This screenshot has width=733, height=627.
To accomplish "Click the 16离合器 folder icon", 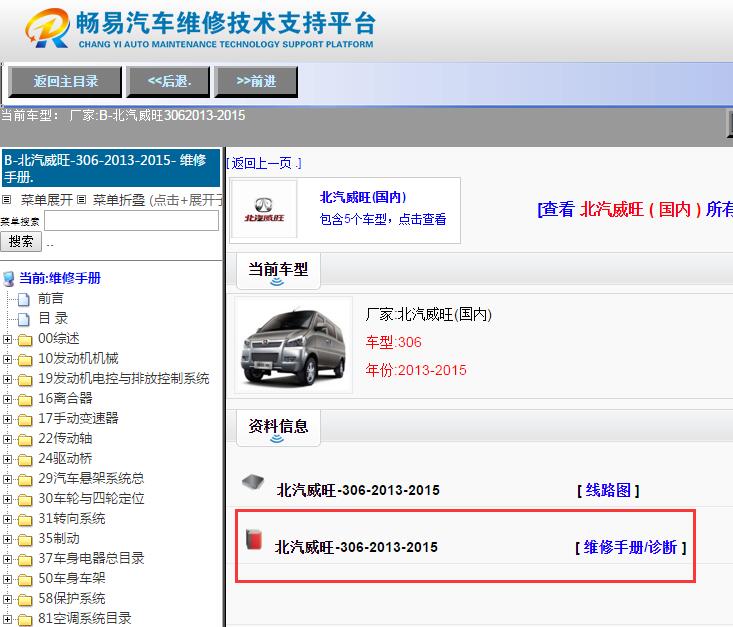I will tap(25, 400).
